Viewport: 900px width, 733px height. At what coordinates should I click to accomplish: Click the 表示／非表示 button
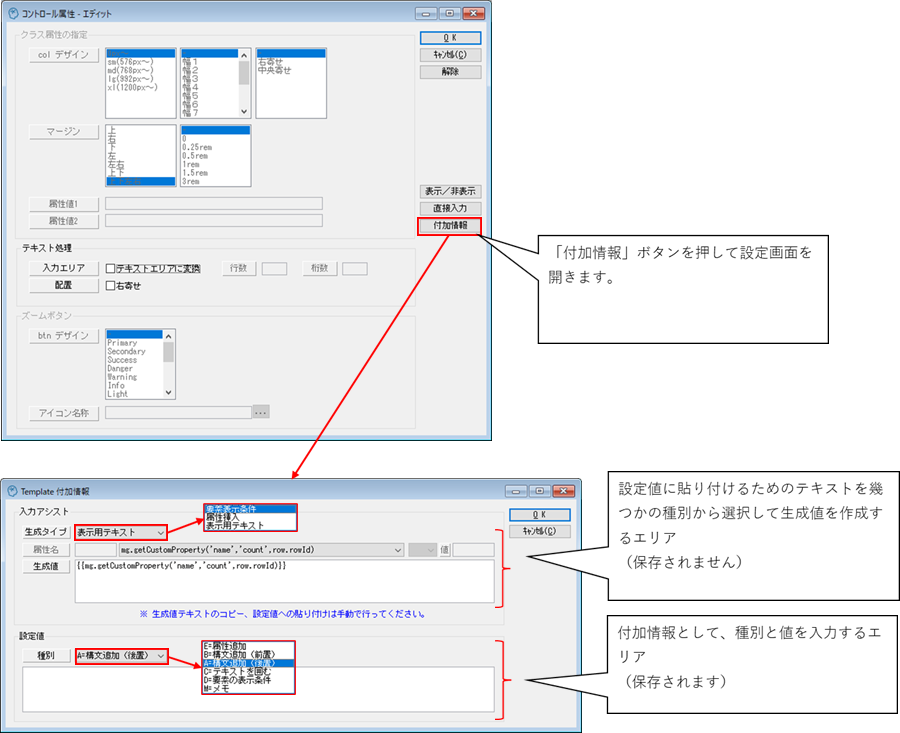point(449,191)
